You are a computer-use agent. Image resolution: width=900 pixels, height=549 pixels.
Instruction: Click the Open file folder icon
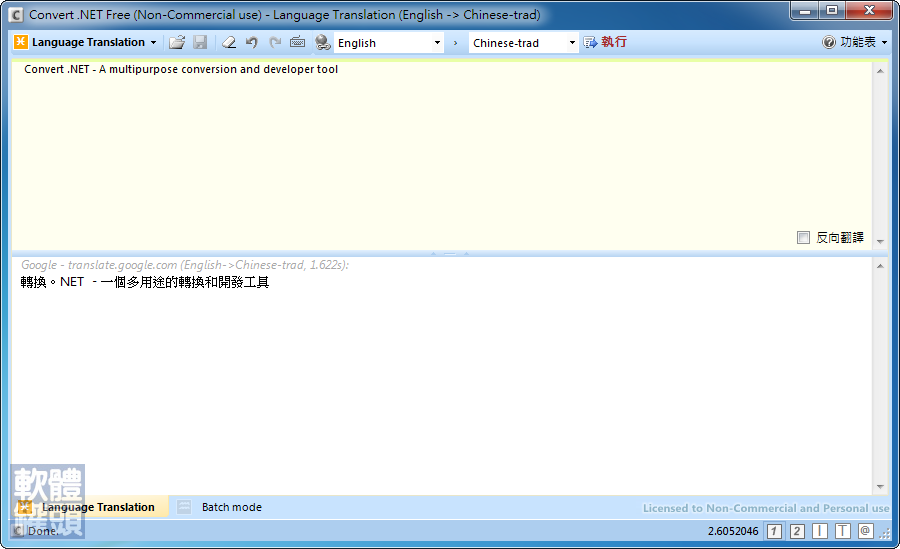(177, 42)
